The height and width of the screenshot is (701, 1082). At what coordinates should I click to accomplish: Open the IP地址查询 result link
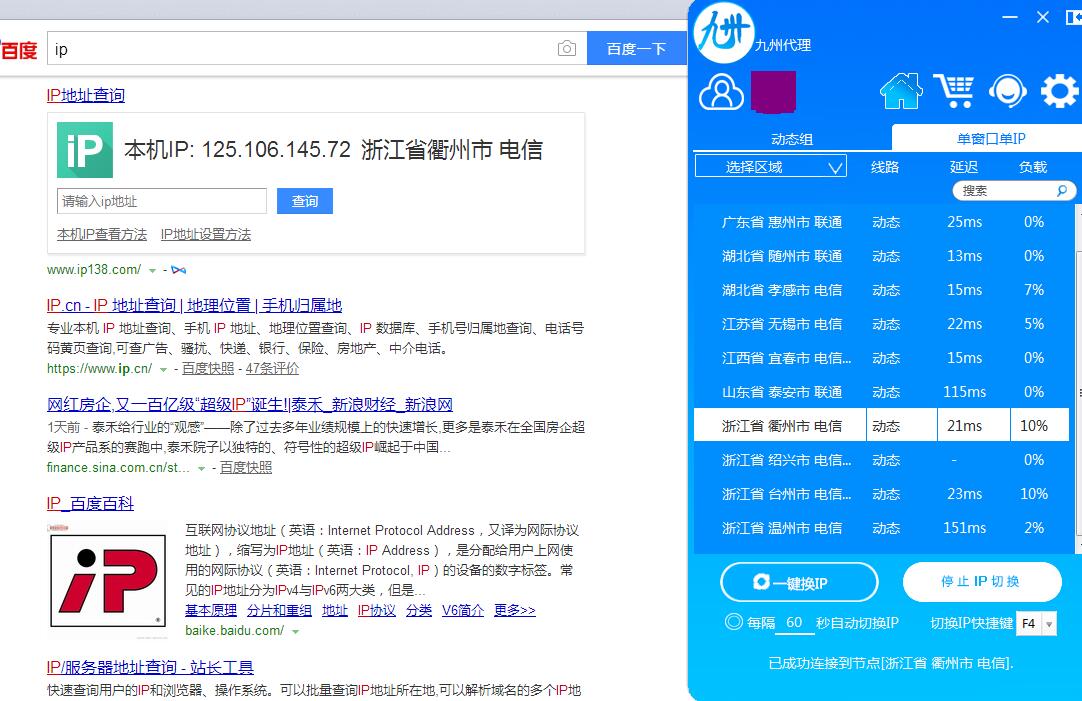(86, 95)
